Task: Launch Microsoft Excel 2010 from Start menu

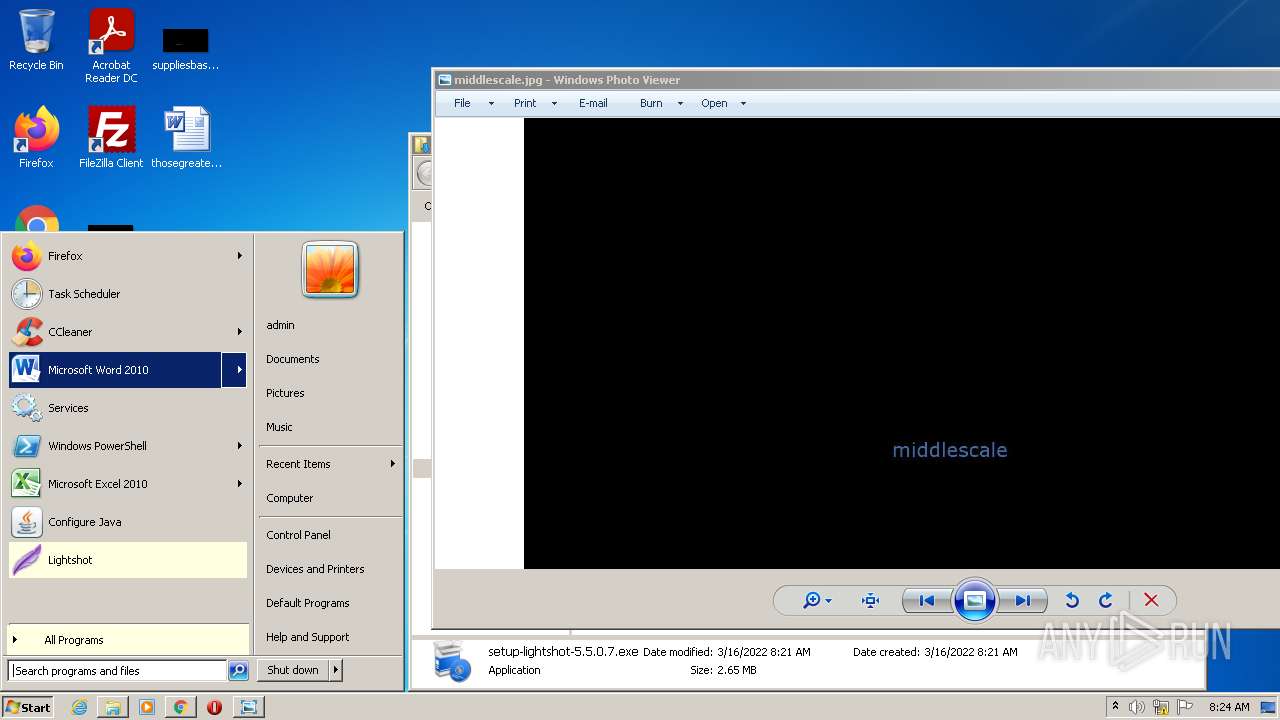Action: (x=128, y=484)
